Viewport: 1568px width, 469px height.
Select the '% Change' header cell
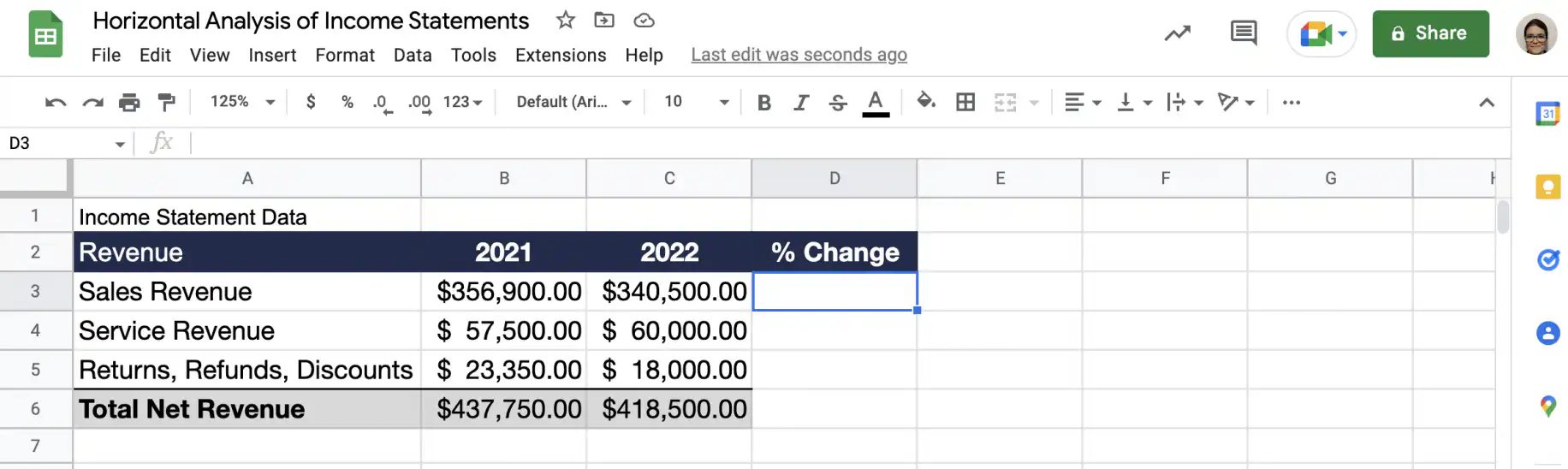tap(834, 252)
